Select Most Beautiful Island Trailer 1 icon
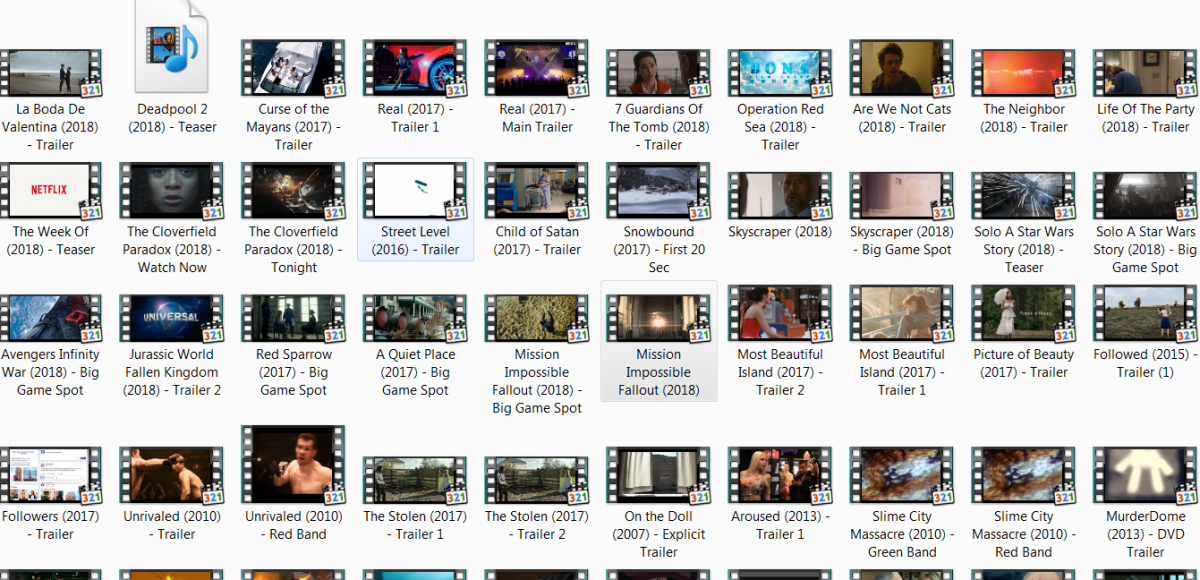 (x=903, y=313)
